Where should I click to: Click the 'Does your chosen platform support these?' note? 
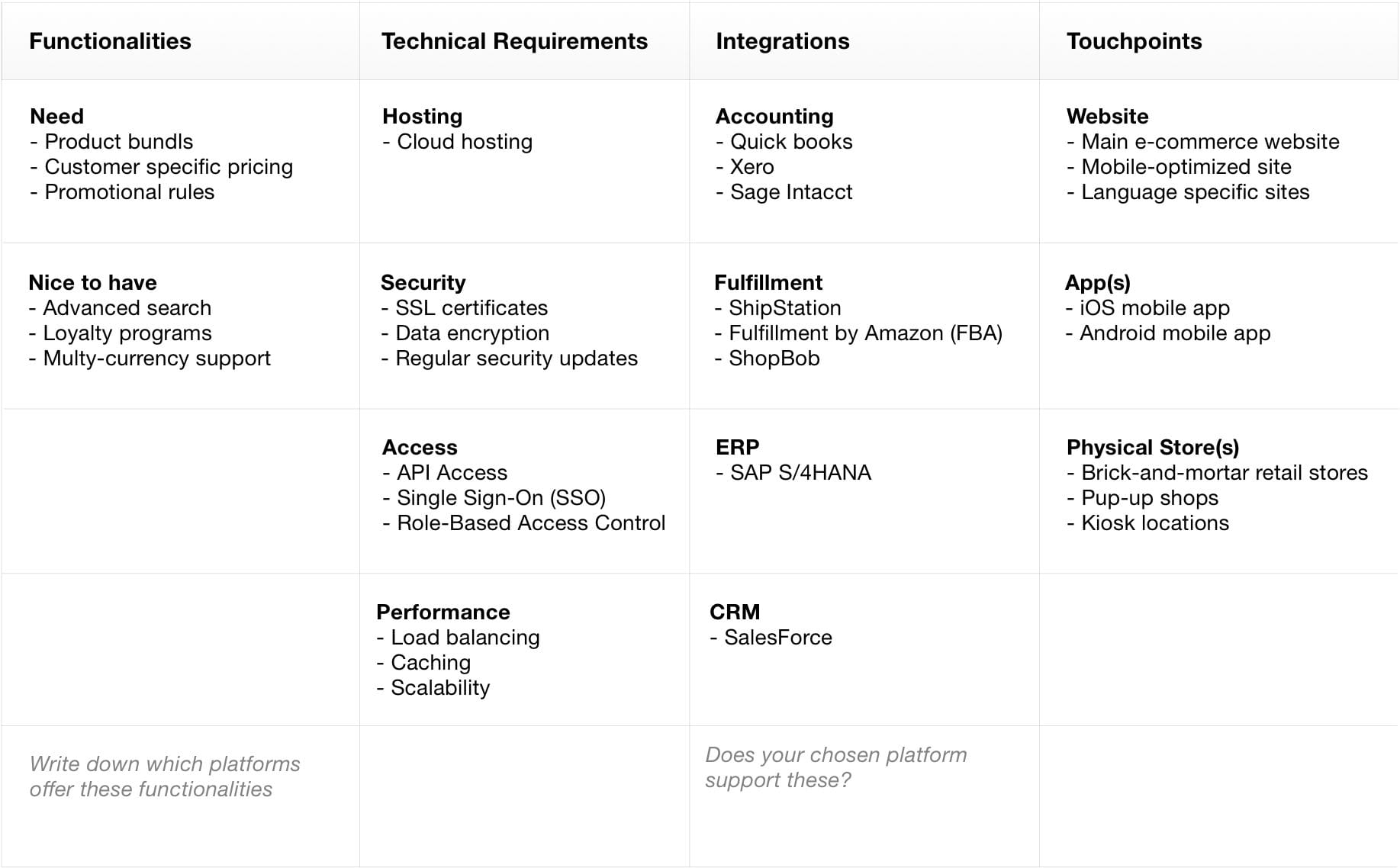tap(836, 767)
